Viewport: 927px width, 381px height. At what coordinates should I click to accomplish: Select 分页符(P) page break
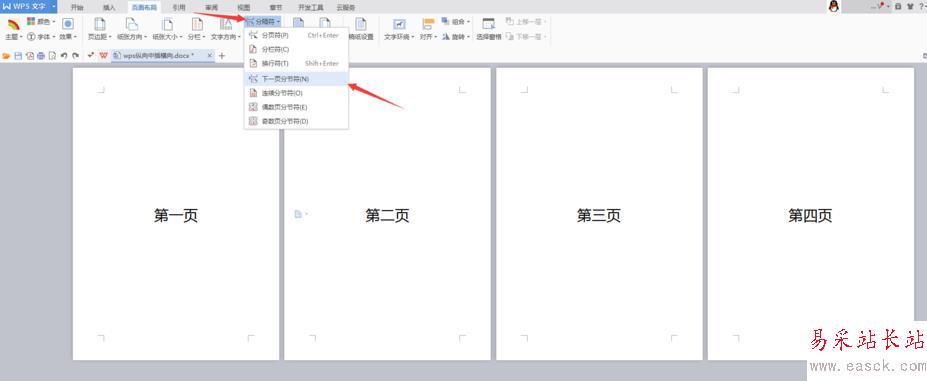pos(296,35)
